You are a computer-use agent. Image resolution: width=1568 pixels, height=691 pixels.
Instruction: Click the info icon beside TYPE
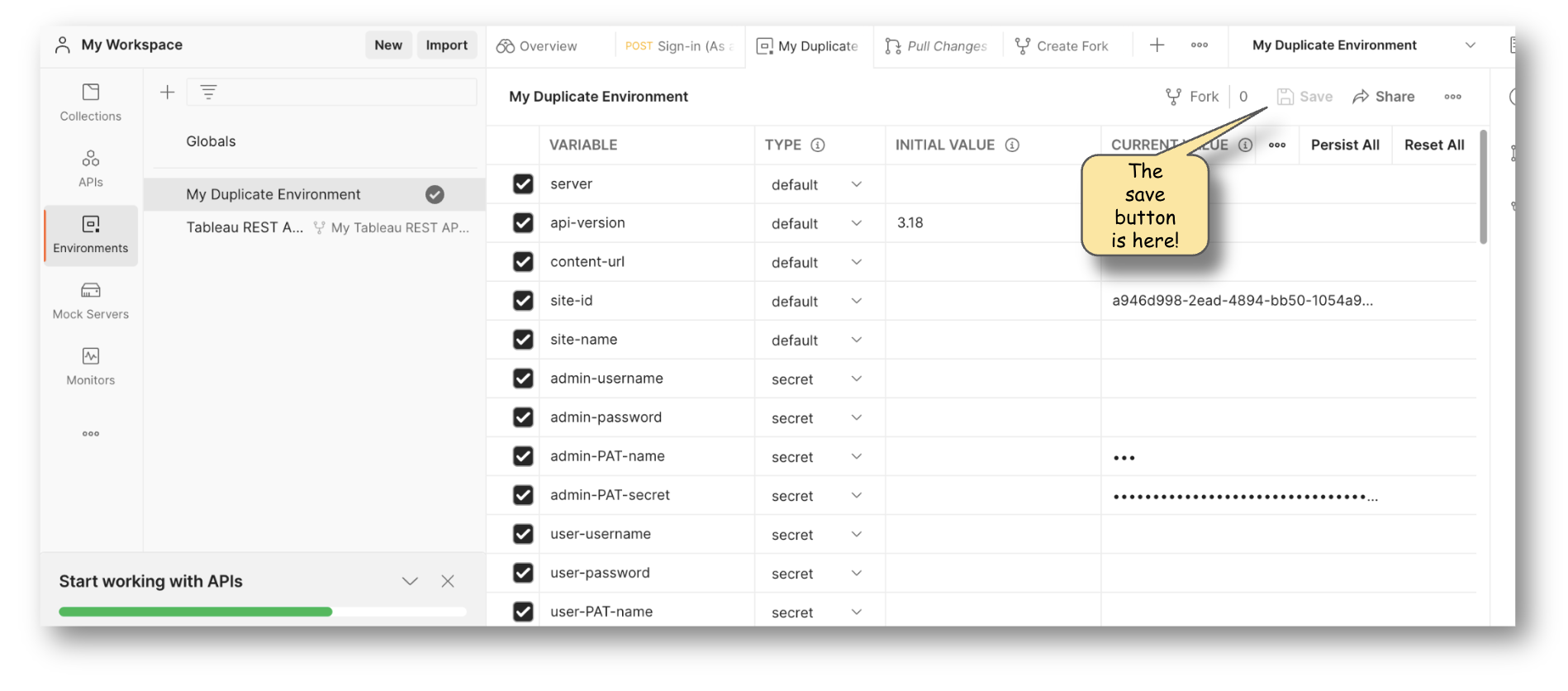[x=818, y=145]
